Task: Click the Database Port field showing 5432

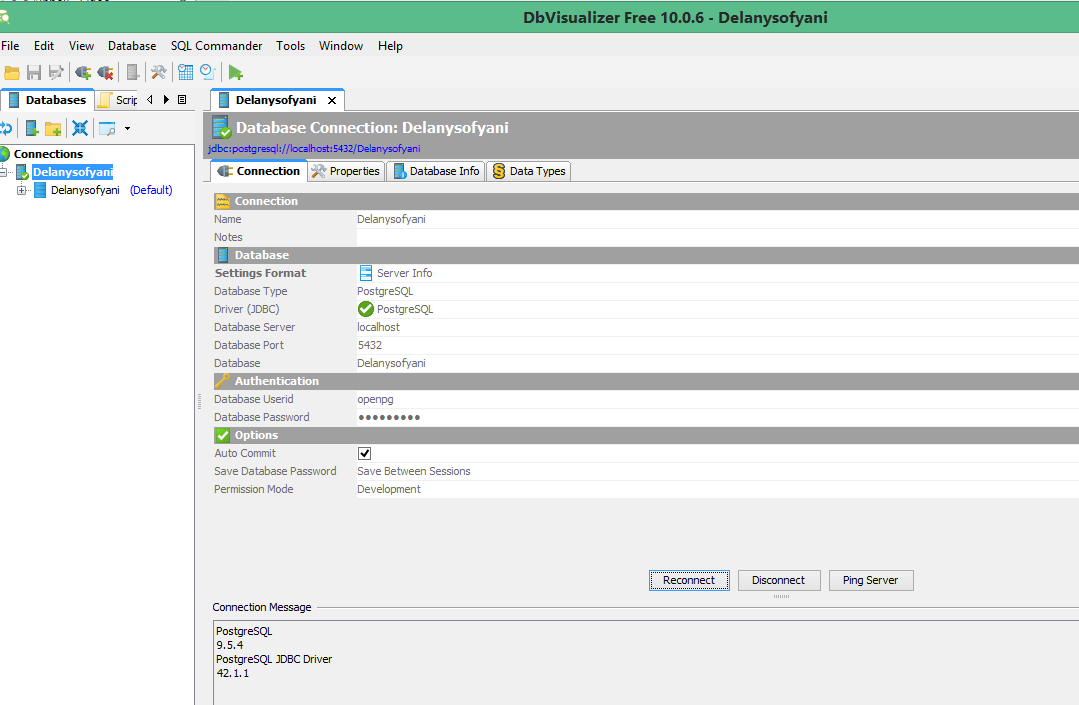Action: 717,345
